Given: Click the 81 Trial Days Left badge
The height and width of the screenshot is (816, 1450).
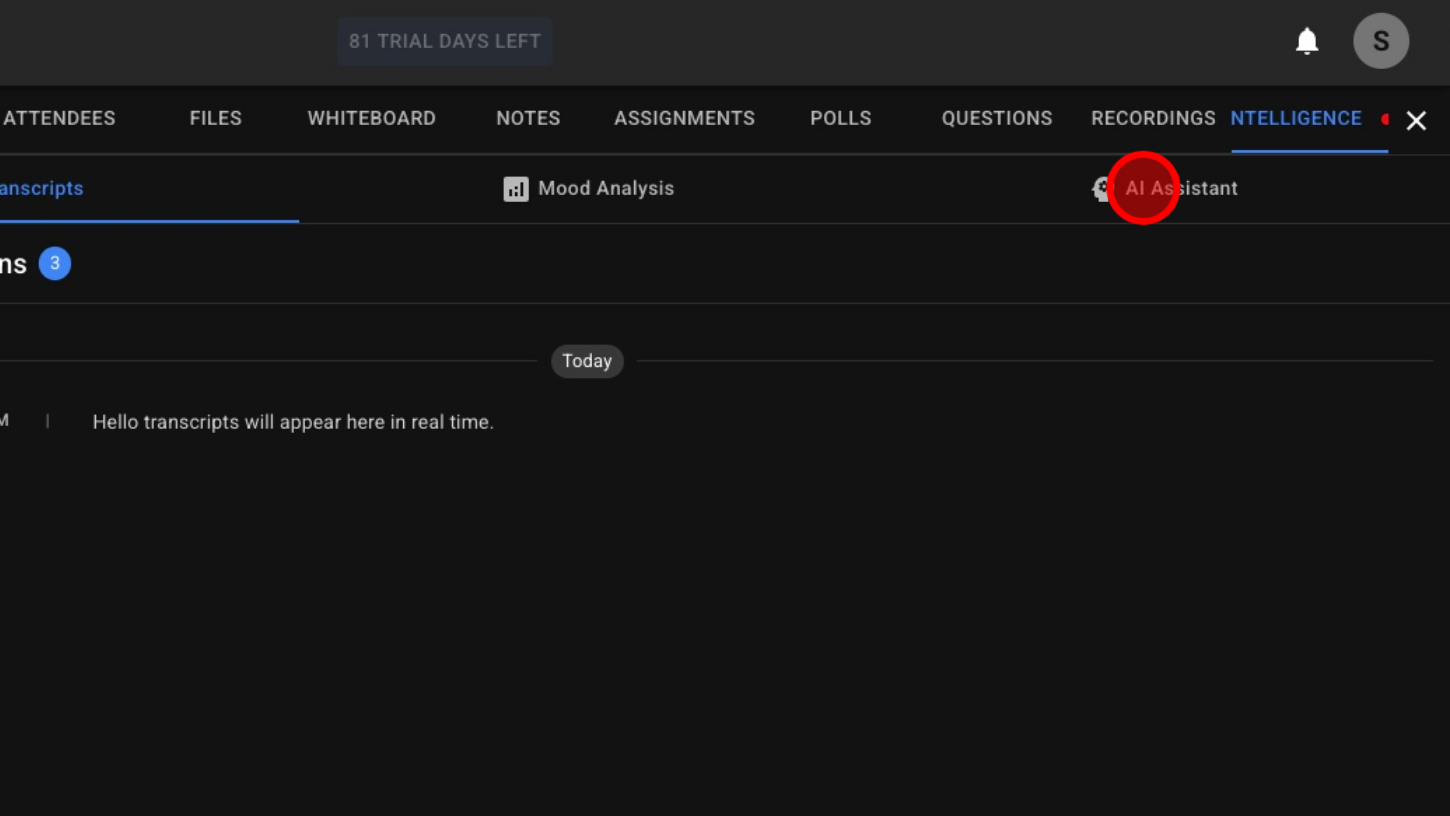Looking at the screenshot, I should click(445, 41).
